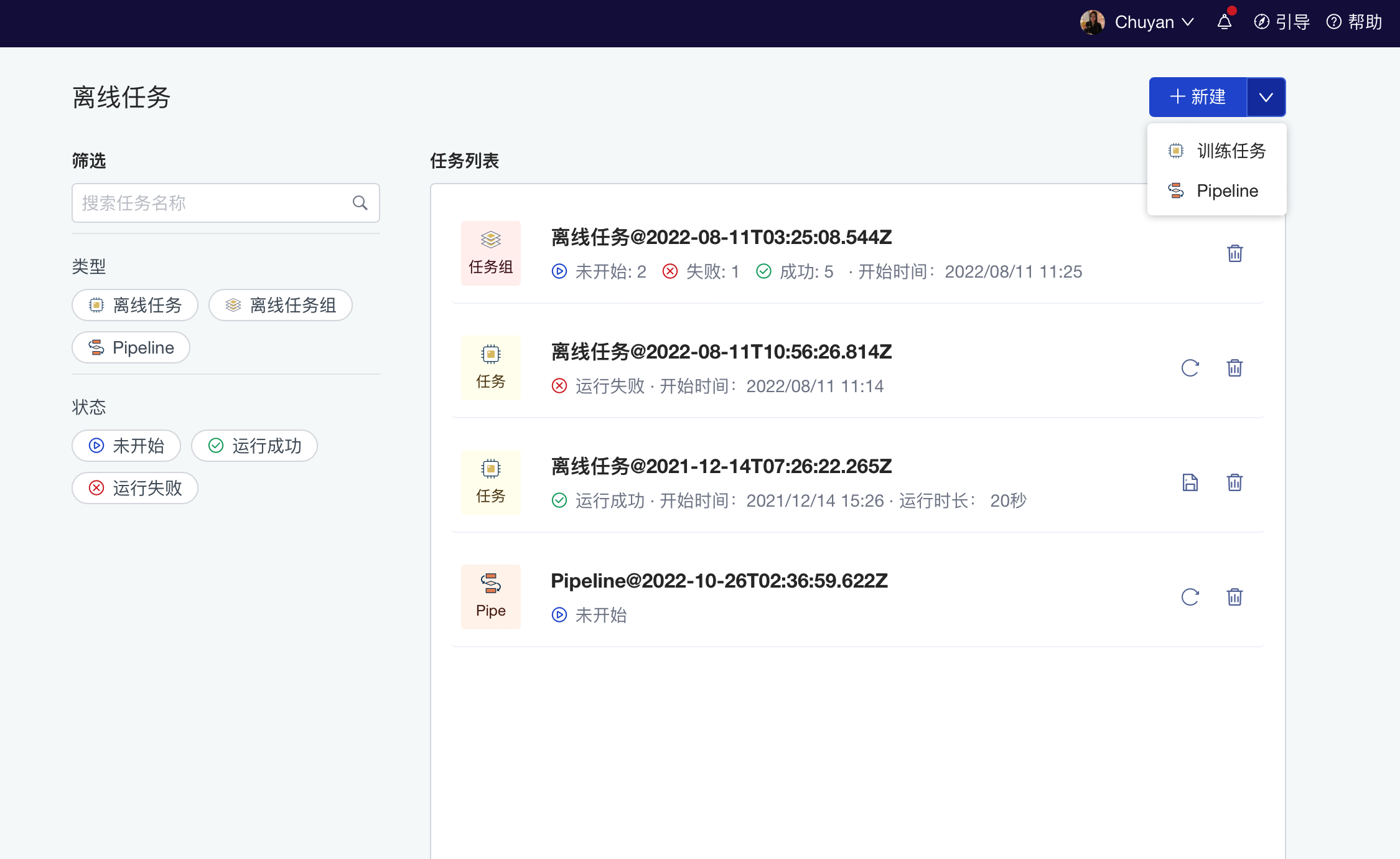Toggle the 离线任务 type filter
This screenshot has height=859, width=1400.
135,305
